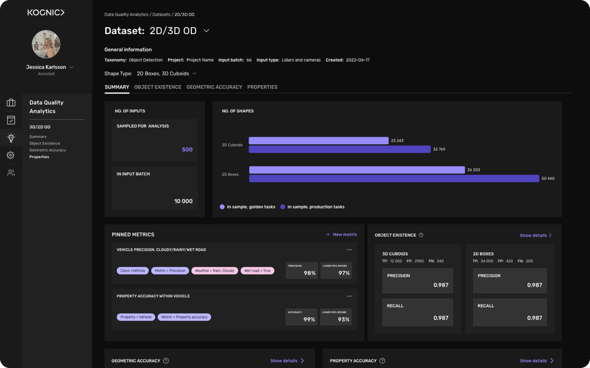
Task: Open the users team sidebar icon
Action: click(x=11, y=173)
